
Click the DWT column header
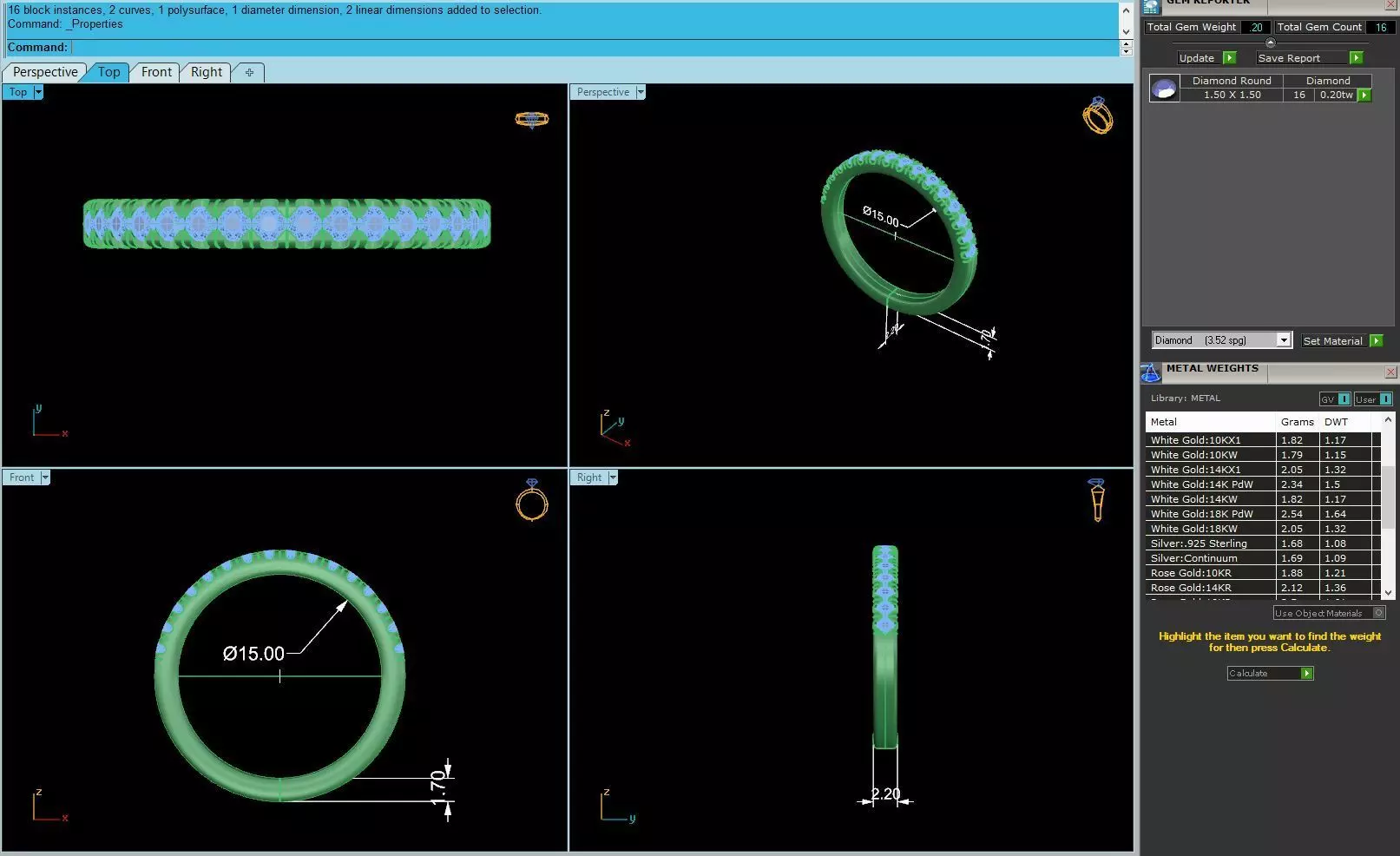click(x=1345, y=422)
